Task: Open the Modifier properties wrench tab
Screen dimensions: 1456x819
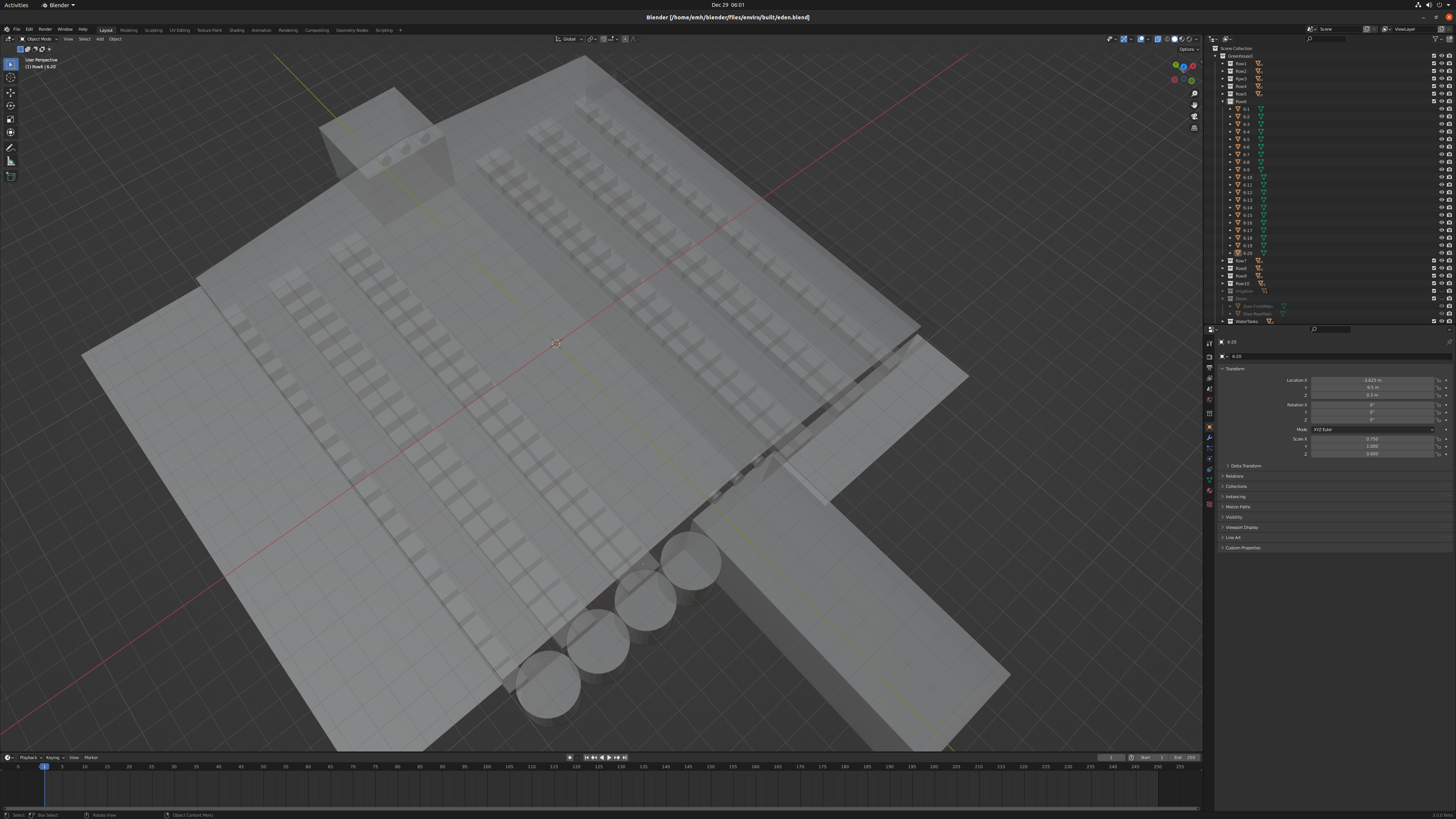Action: [1209, 438]
